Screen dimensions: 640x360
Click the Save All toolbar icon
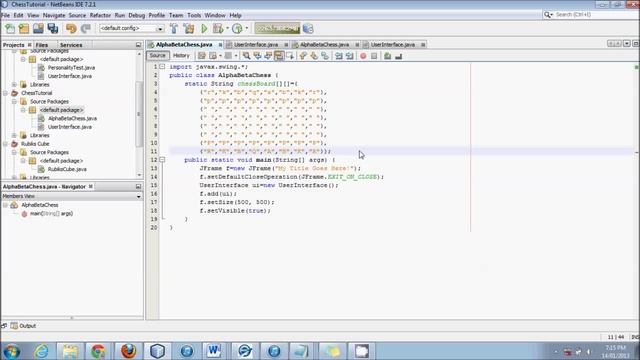pos(53,29)
